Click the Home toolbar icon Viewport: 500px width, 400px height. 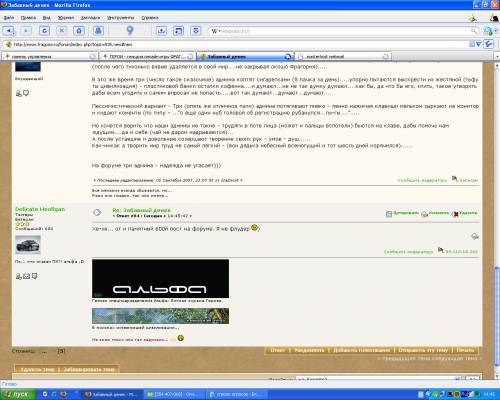click(79, 31)
